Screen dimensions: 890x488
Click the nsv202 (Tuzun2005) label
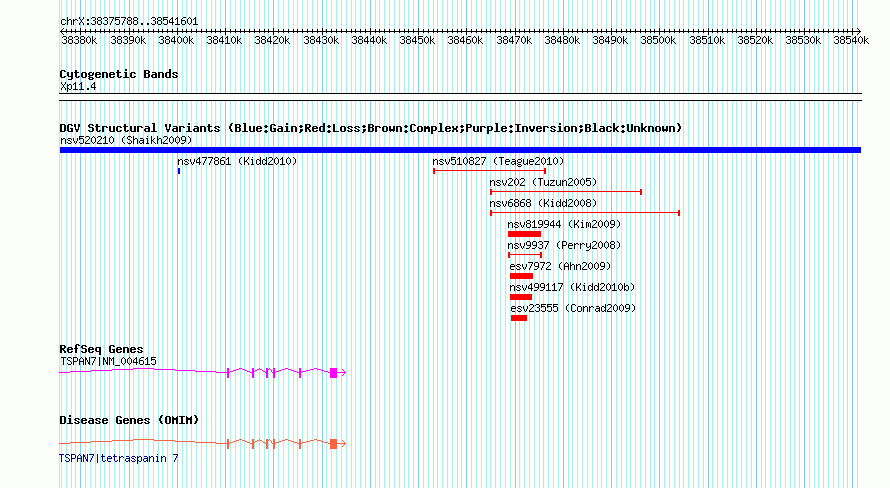click(x=543, y=182)
